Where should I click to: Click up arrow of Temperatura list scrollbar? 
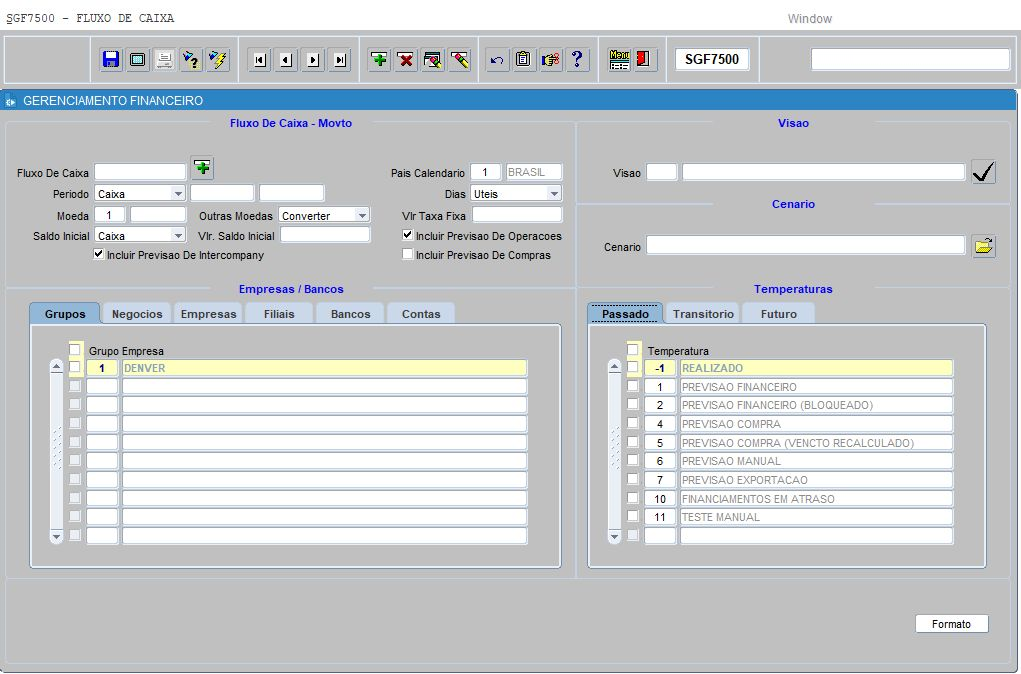click(x=614, y=367)
